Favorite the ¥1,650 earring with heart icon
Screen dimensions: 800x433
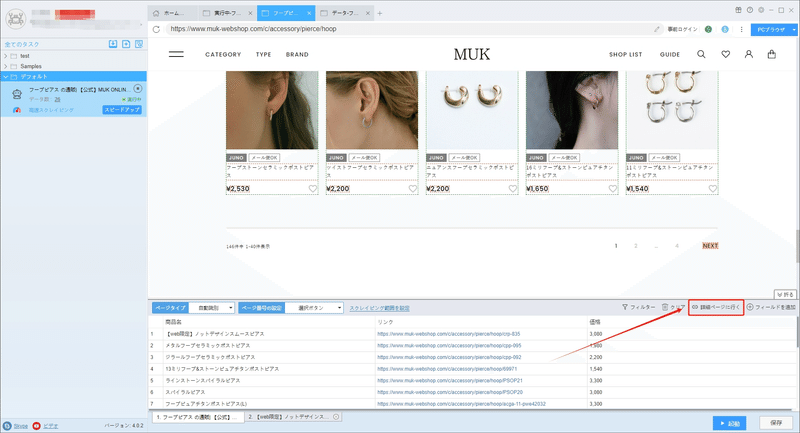pyautogui.click(x=613, y=189)
